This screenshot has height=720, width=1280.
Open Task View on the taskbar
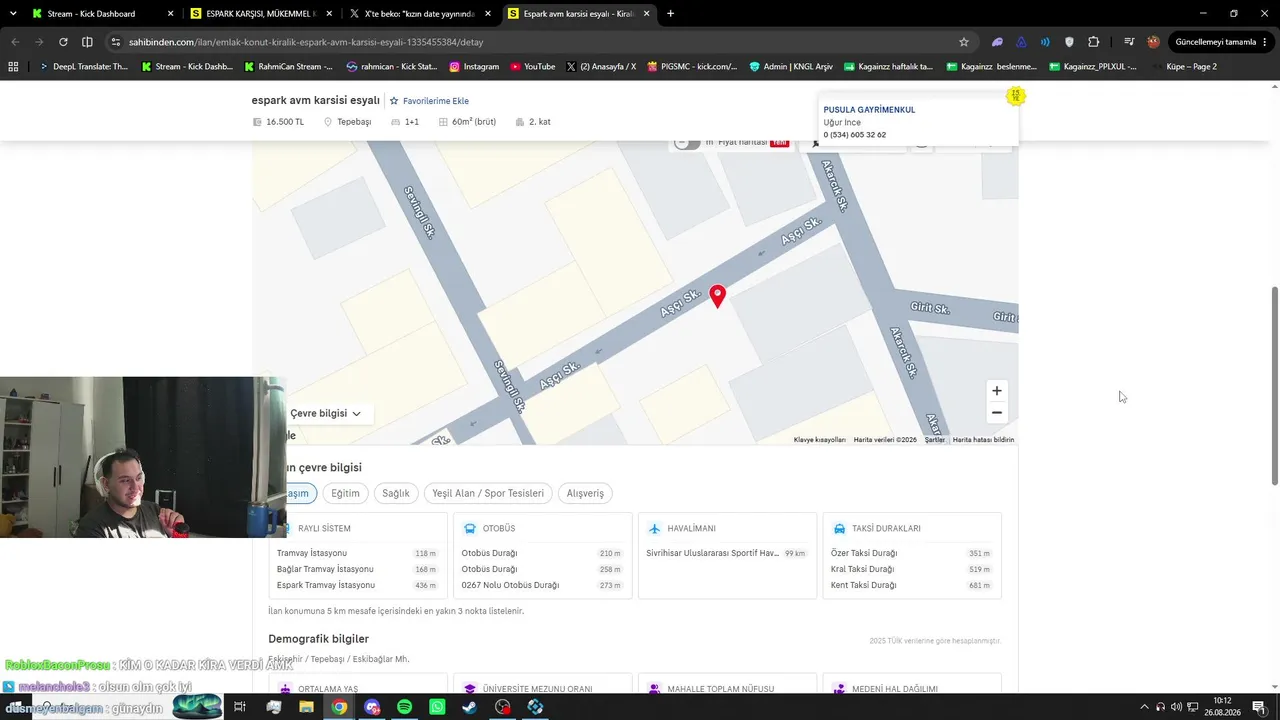240,707
